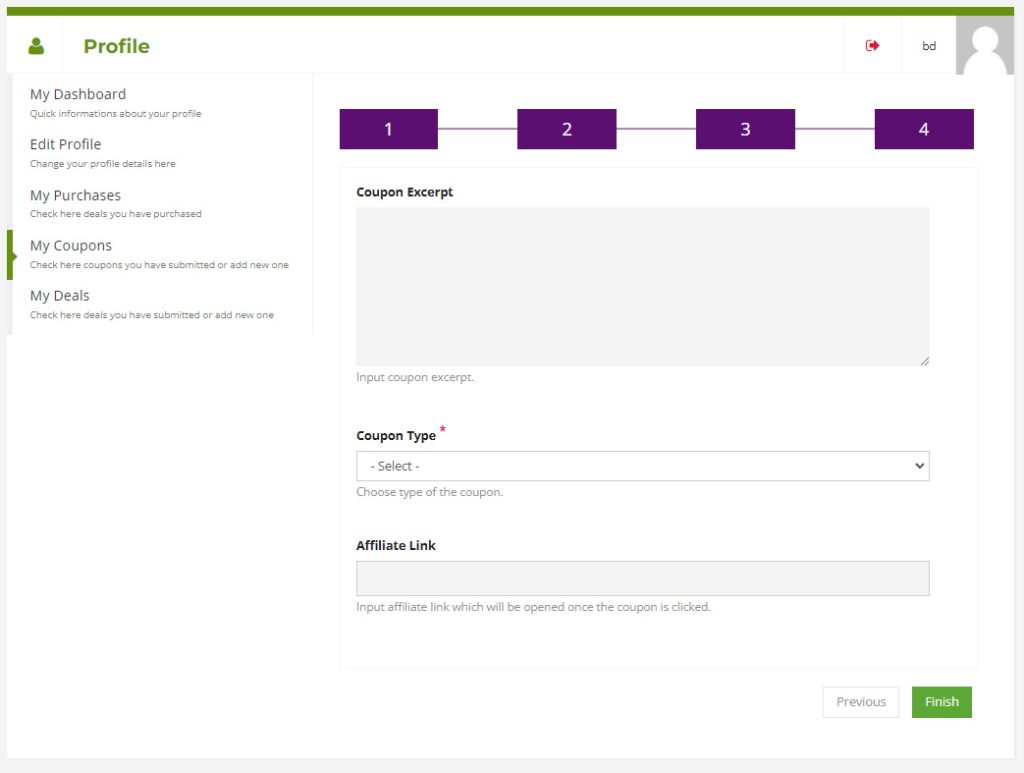Open My Deals section

pos(59,295)
